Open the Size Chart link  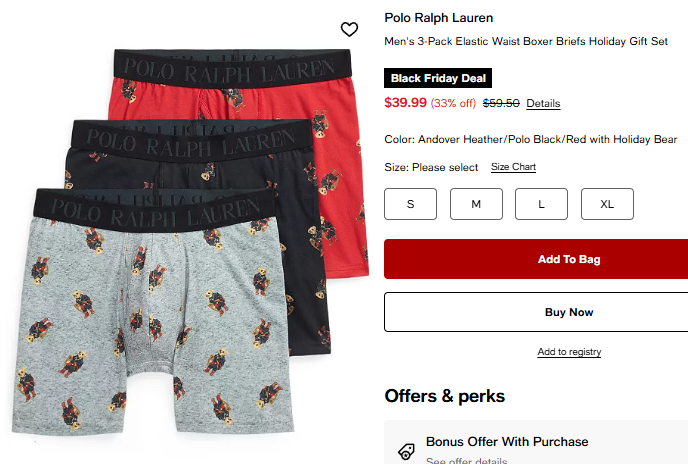tap(513, 167)
